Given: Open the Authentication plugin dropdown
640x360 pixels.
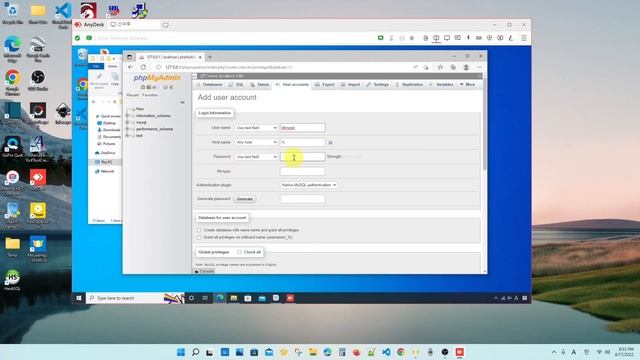Looking at the screenshot, I should point(309,185).
